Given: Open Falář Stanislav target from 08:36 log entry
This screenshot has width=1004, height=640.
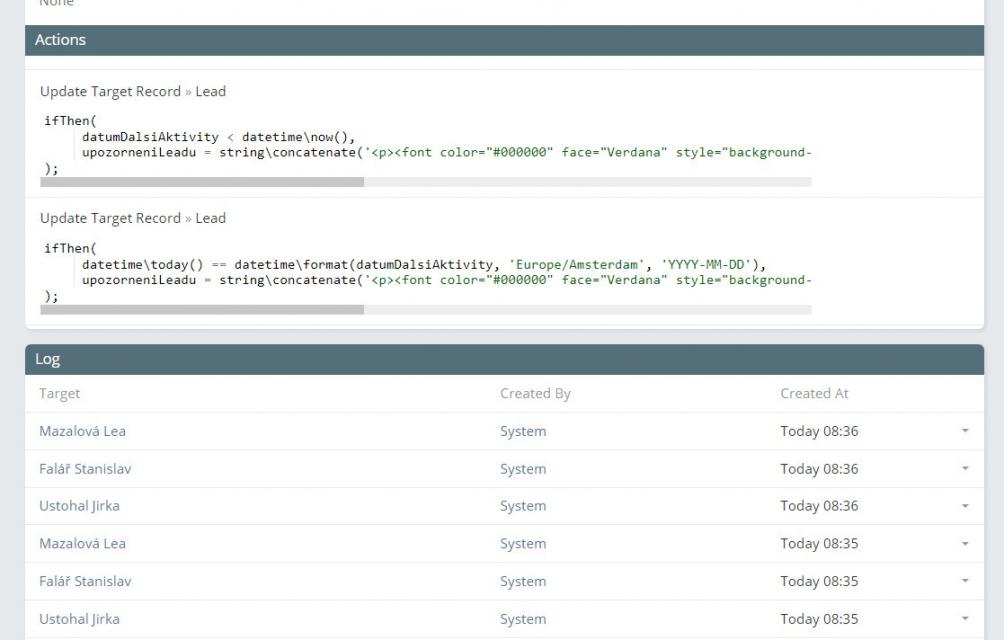Looking at the screenshot, I should point(85,469).
